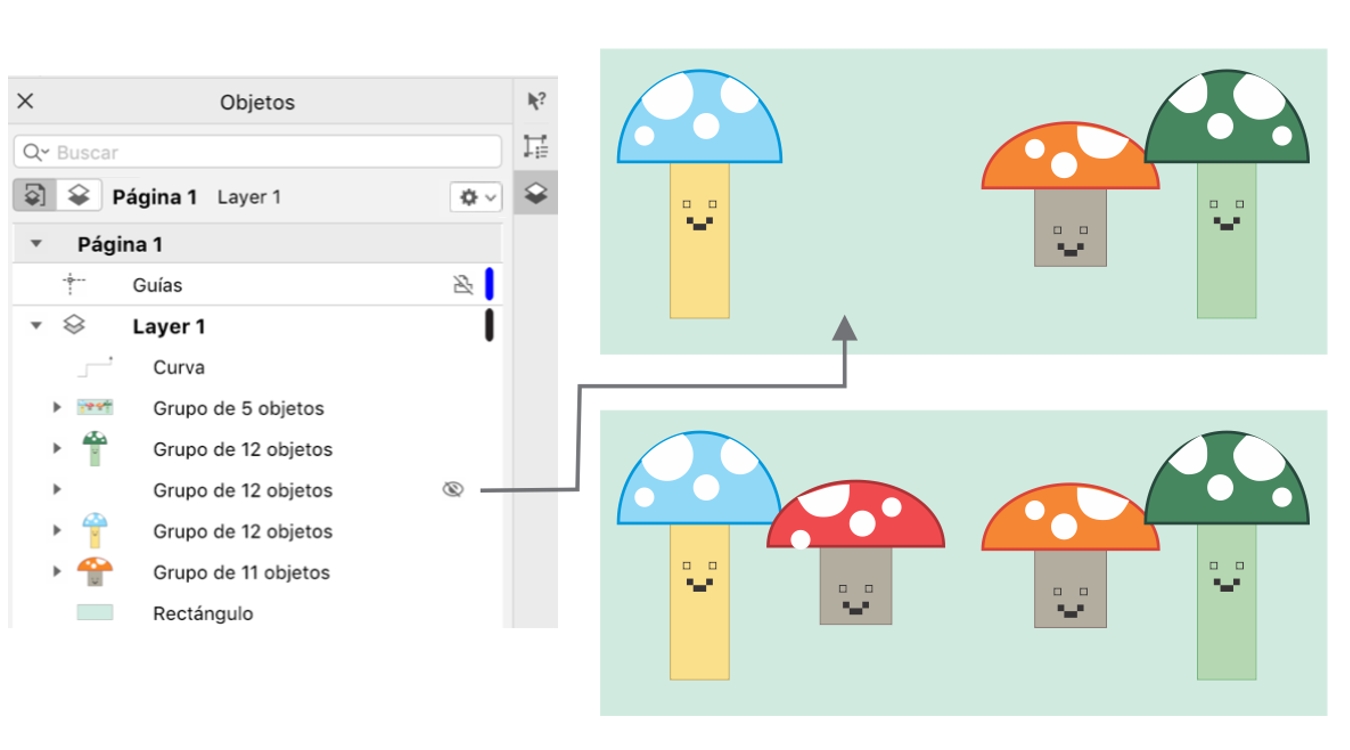Click the blue color bar for Guías
The height and width of the screenshot is (750, 1350).
click(x=489, y=284)
